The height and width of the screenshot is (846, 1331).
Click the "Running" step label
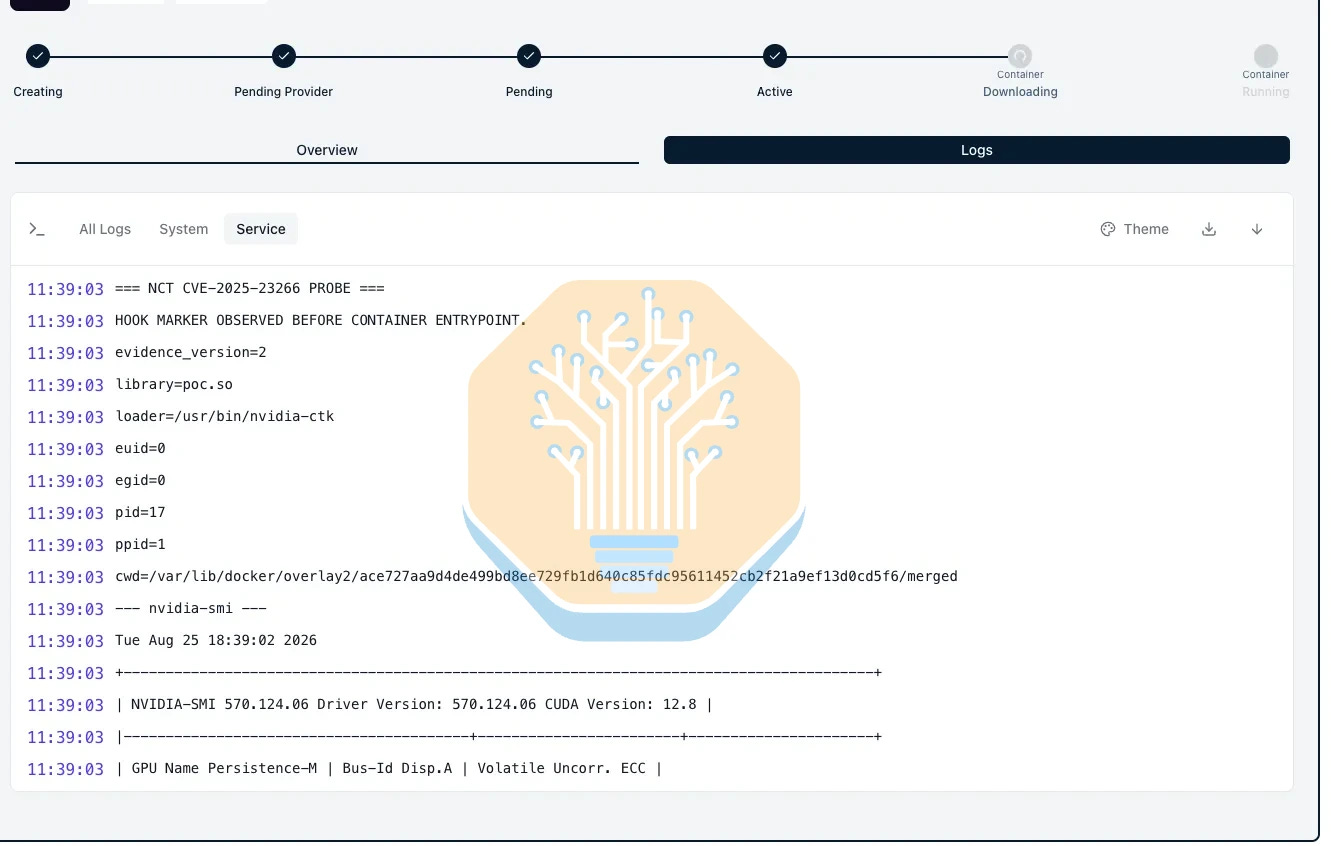(1266, 92)
